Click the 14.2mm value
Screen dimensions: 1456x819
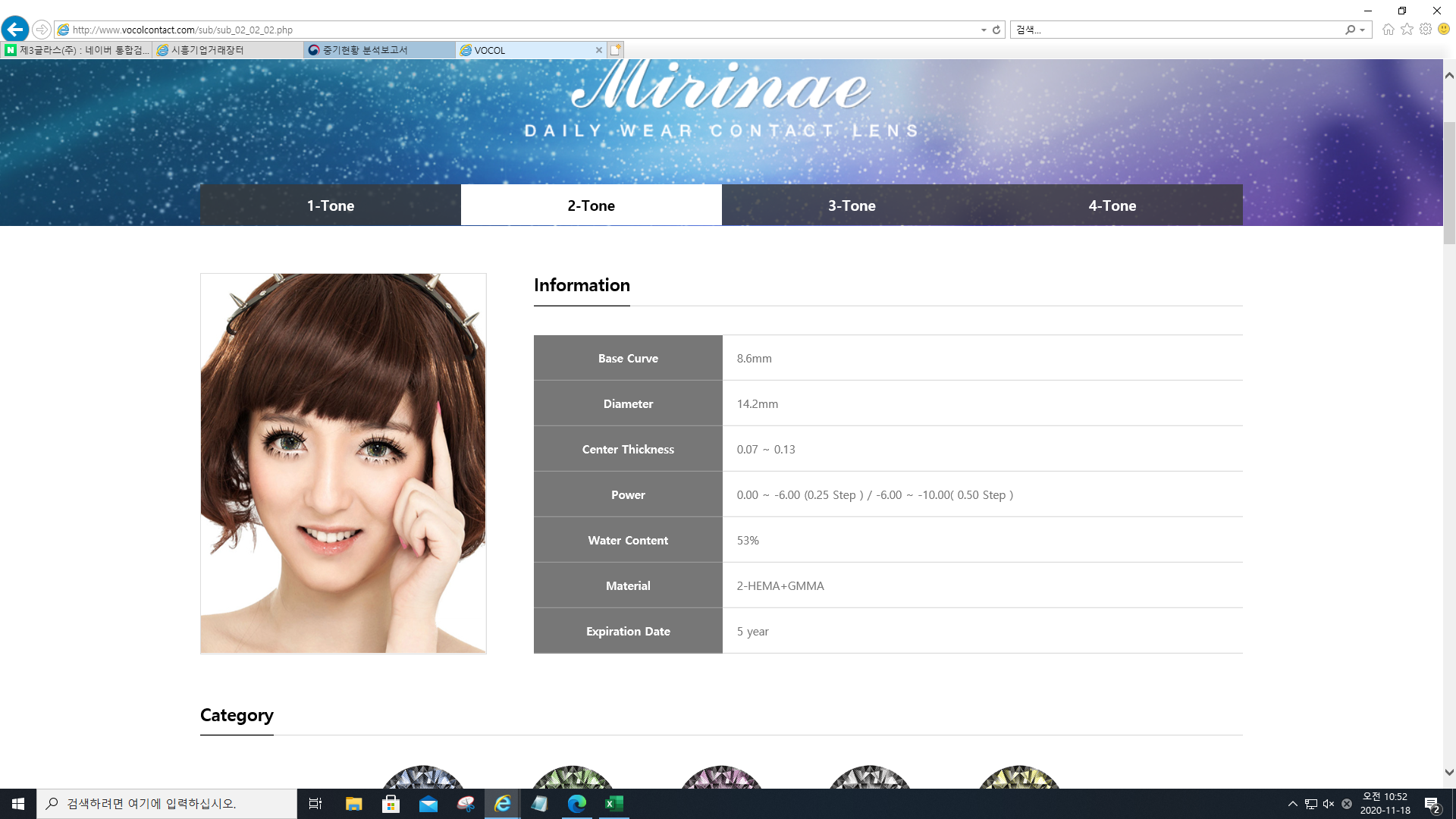(757, 404)
